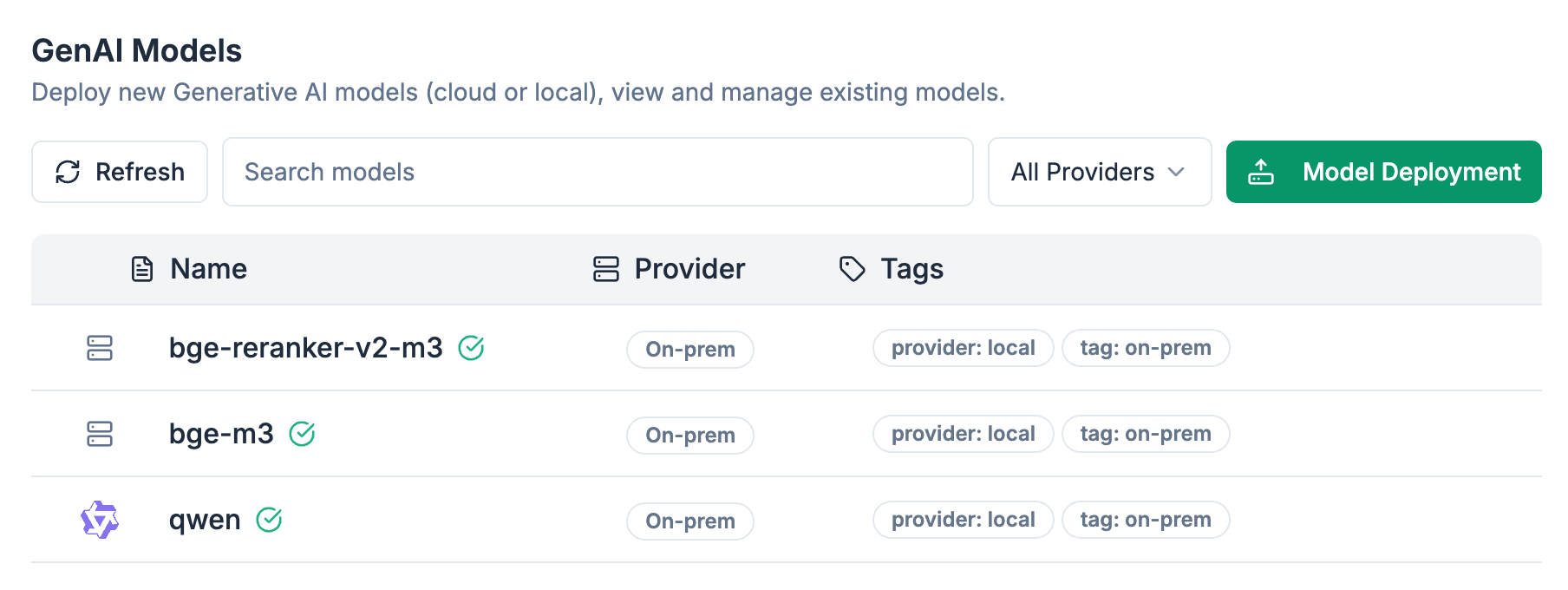Expand the chevron arrow in All Providers

pyautogui.click(x=1176, y=172)
